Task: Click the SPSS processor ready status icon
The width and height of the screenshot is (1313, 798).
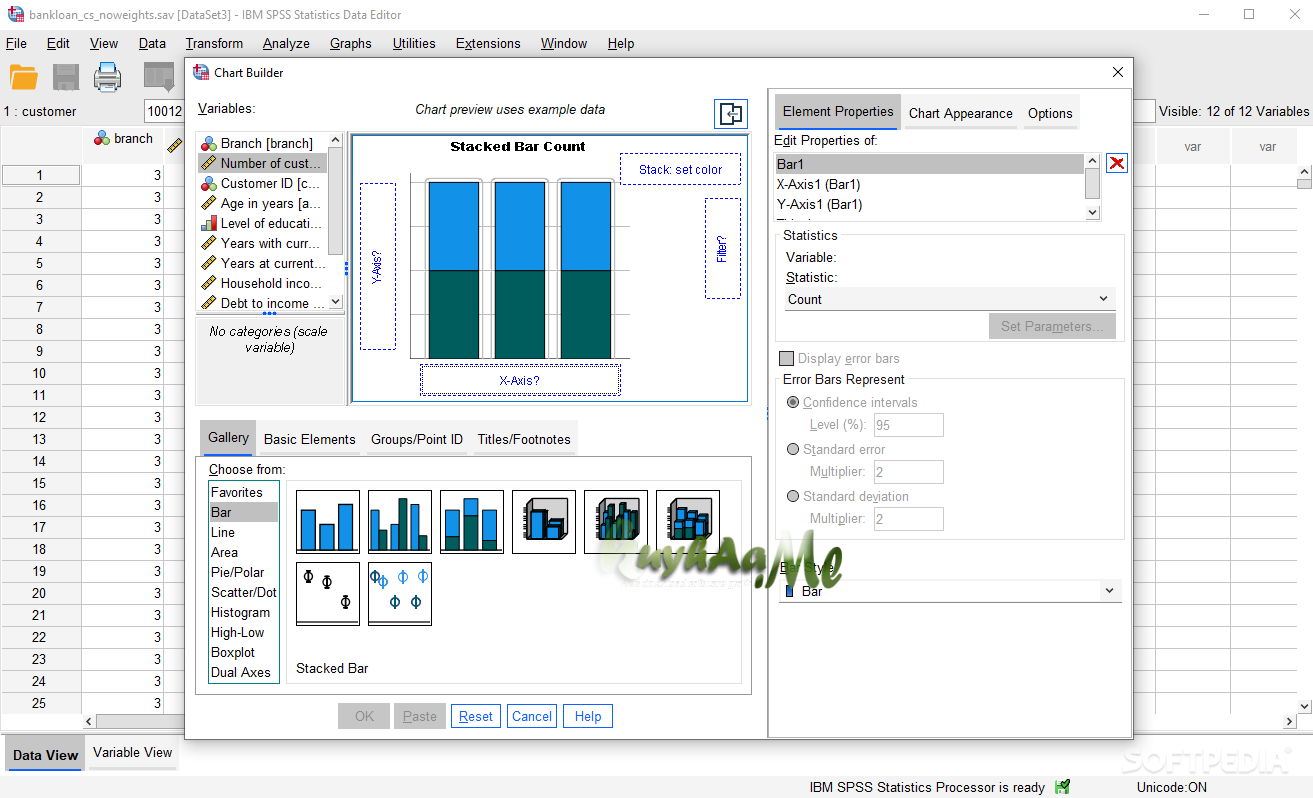Action: coord(1062,787)
